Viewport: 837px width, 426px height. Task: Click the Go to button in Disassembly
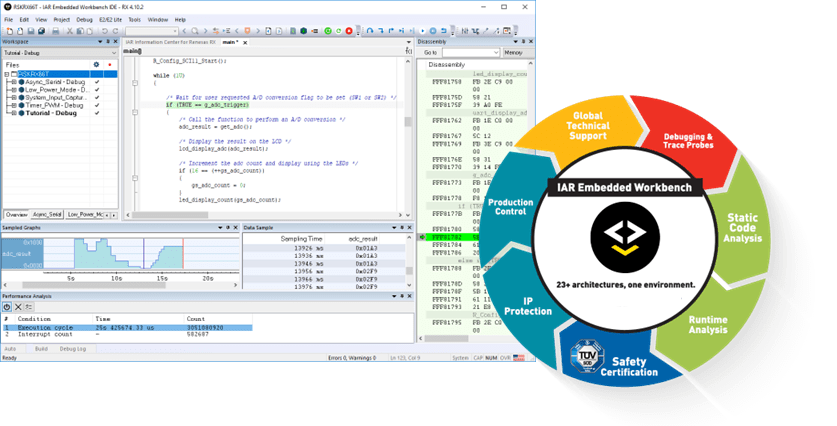click(x=430, y=53)
